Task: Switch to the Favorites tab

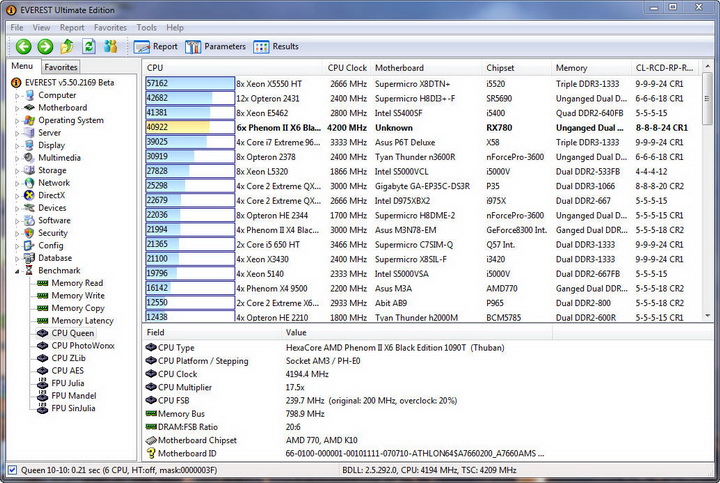Action: tap(61, 67)
